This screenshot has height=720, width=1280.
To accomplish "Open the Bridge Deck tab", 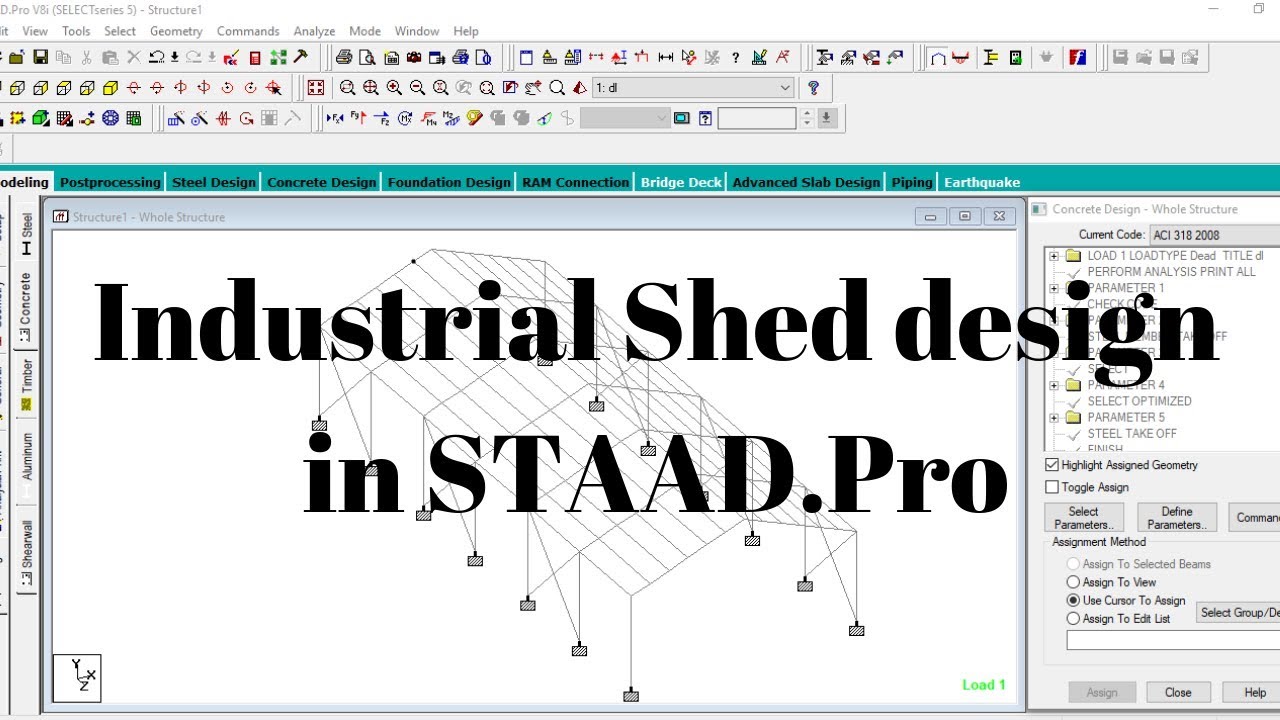I will [x=681, y=182].
